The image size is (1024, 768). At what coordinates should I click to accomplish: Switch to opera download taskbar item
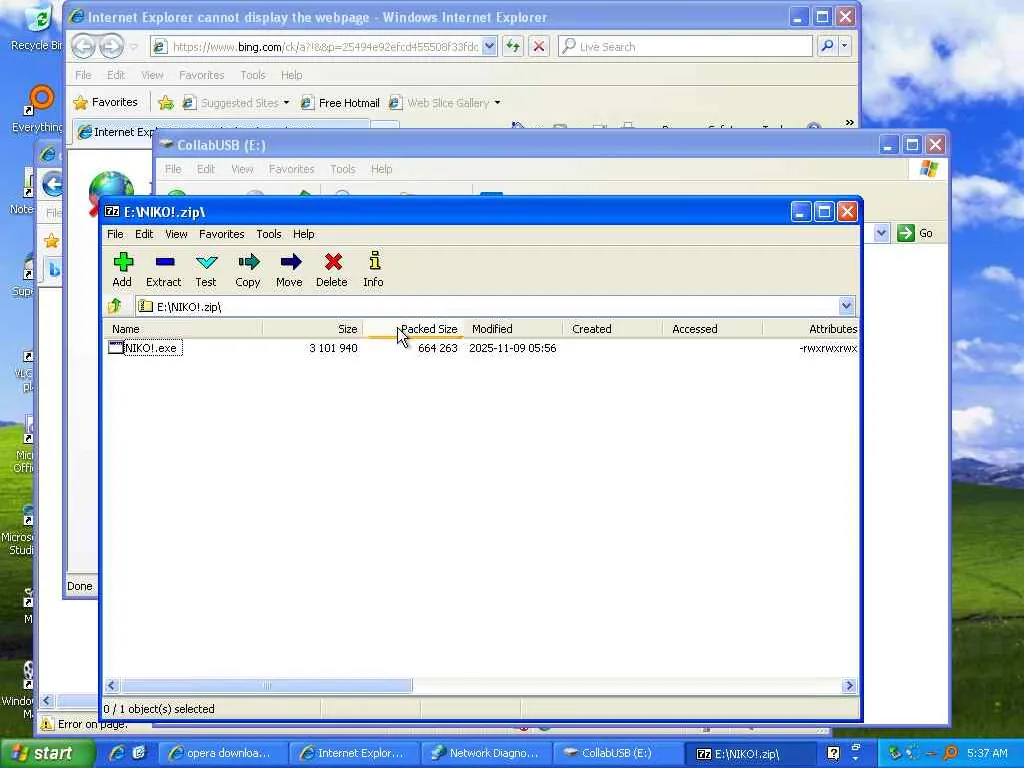pos(221,753)
